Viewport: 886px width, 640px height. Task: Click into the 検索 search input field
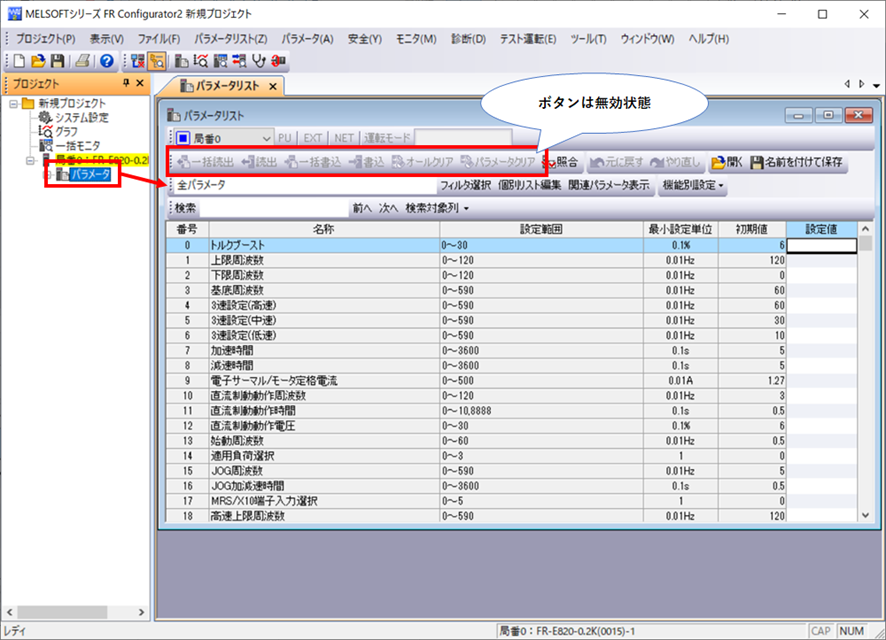tap(273, 208)
